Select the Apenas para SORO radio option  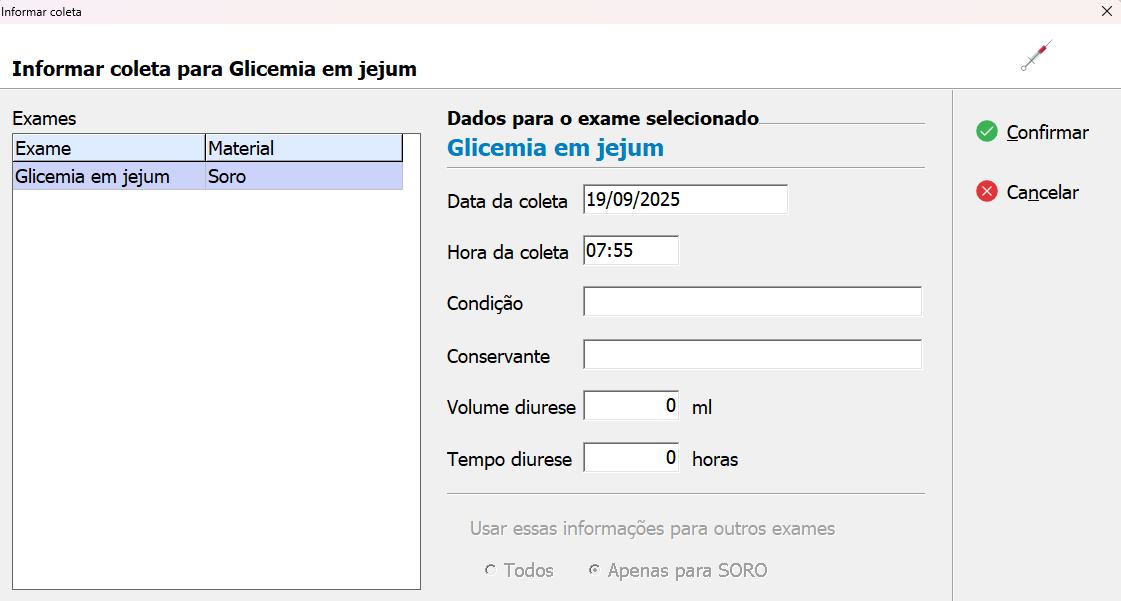click(x=594, y=570)
